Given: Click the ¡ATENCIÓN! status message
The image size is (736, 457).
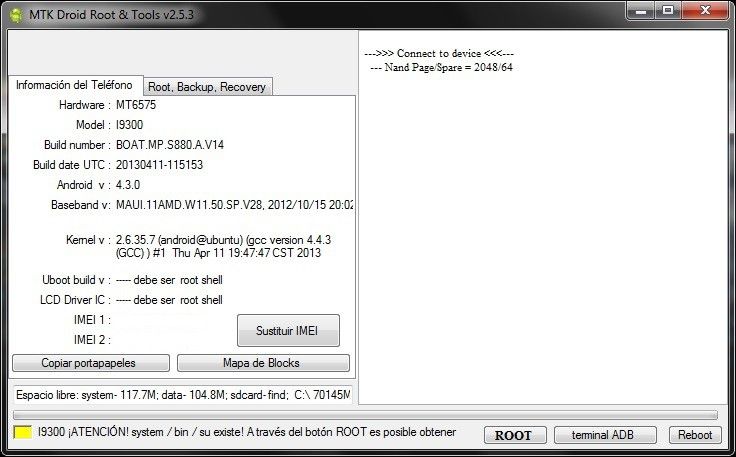Looking at the screenshot, I should [x=247, y=432].
